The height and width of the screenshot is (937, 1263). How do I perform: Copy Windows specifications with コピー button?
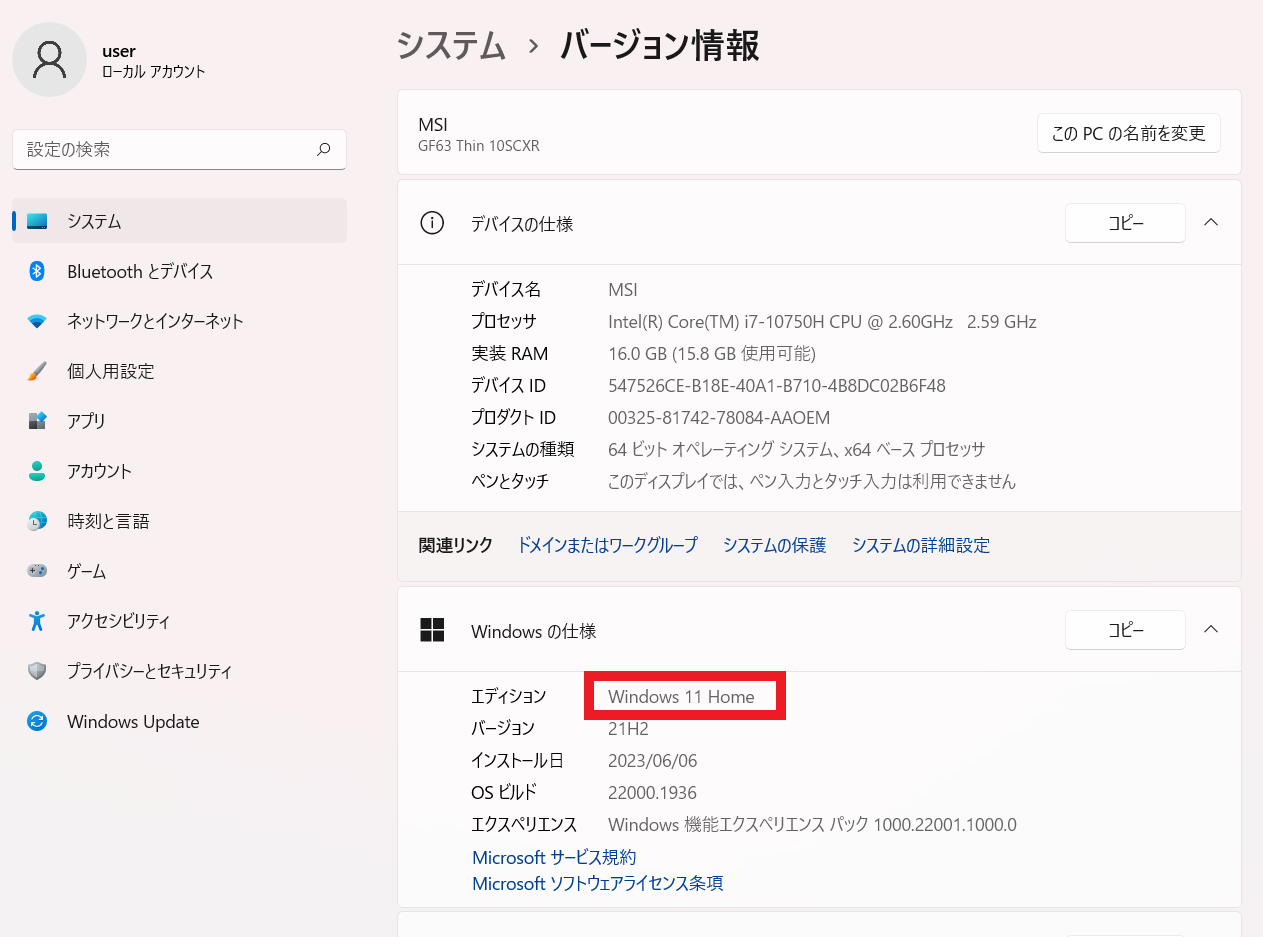[x=1125, y=630]
